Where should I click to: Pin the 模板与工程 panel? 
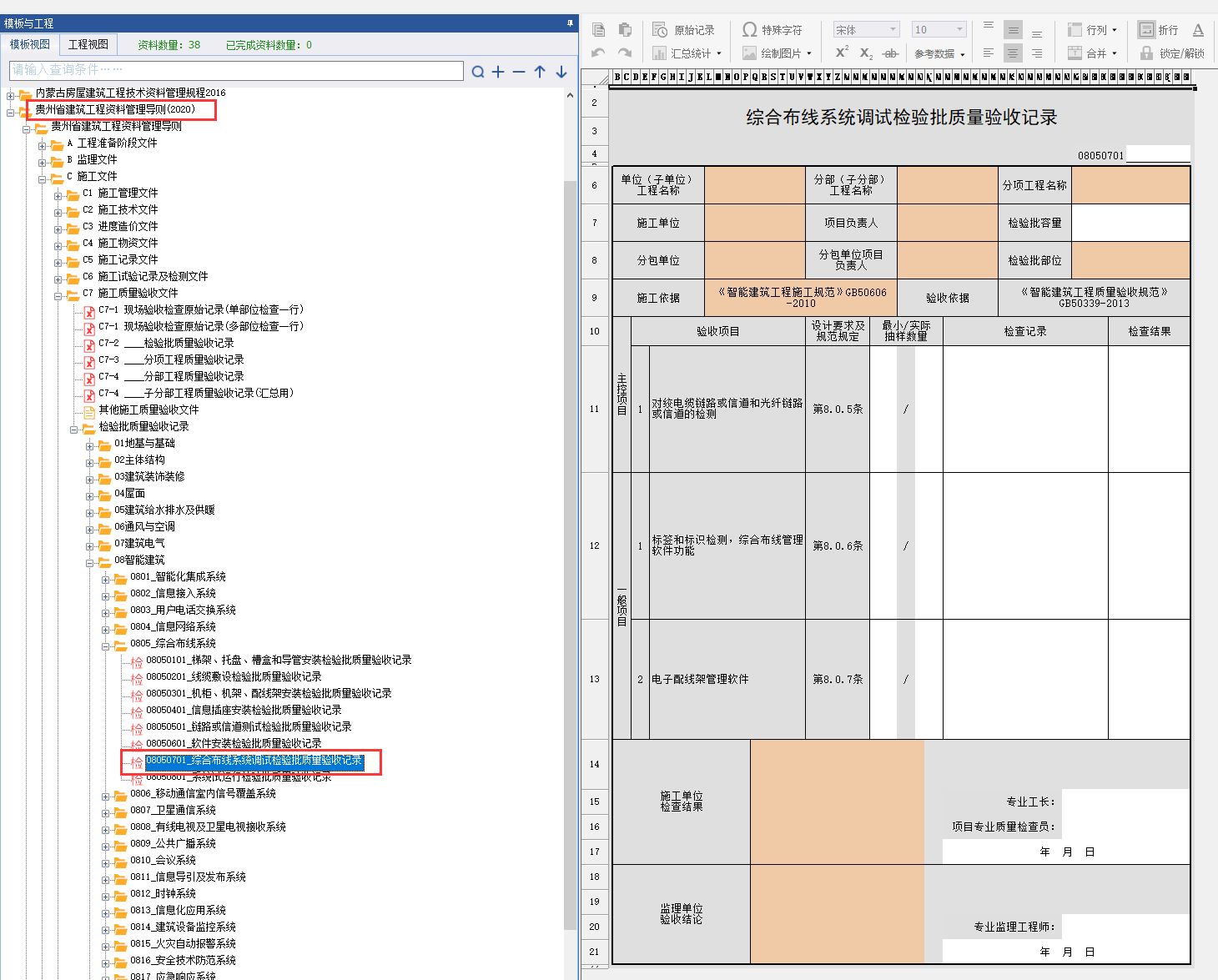[x=571, y=23]
